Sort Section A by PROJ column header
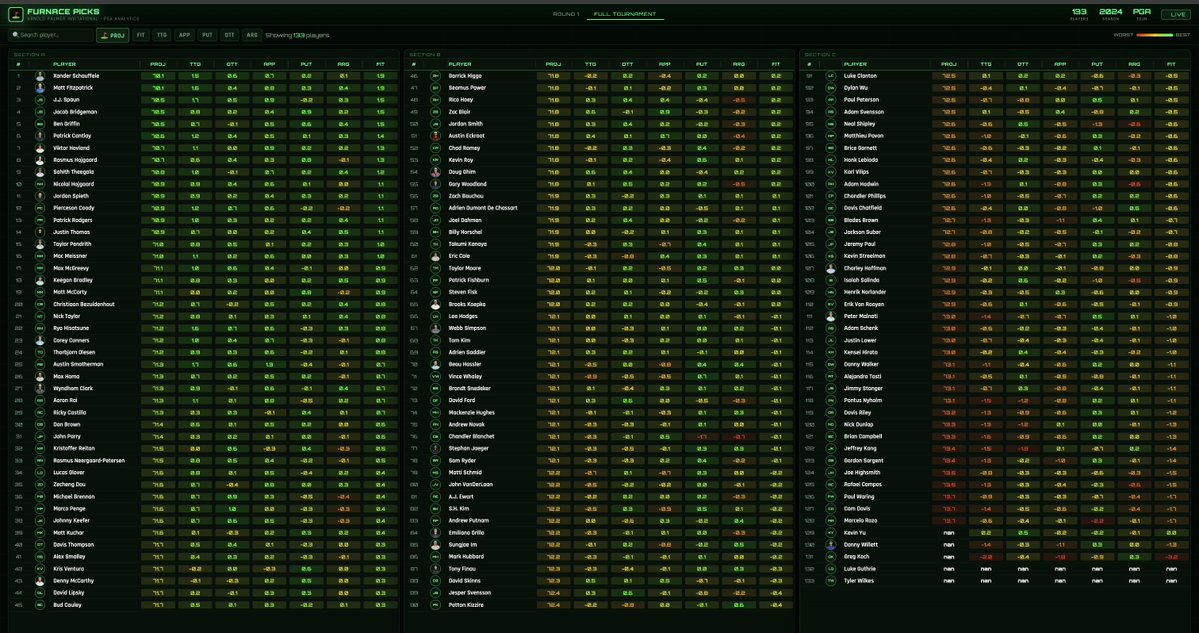 click(x=158, y=64)
